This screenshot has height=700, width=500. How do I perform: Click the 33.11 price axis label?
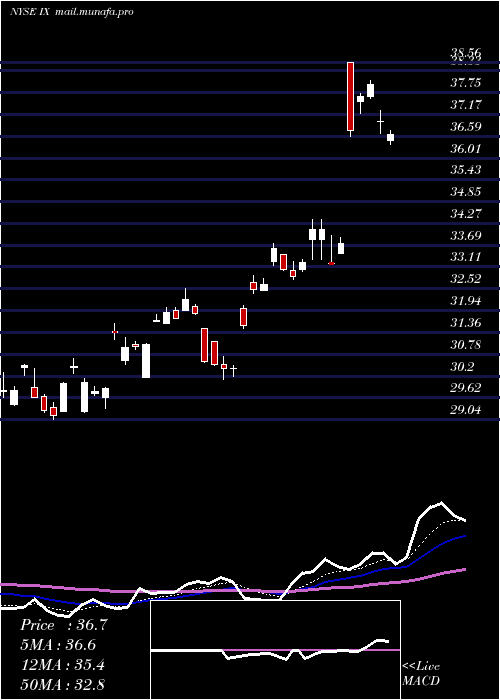pos(466,257)
